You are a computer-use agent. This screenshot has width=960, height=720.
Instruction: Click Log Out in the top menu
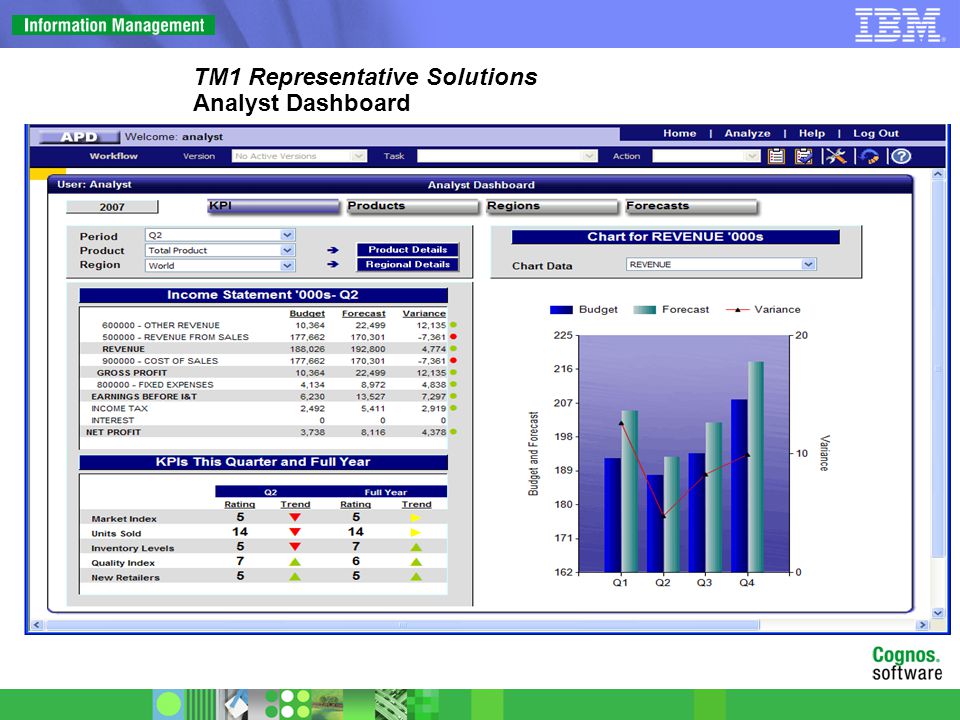click(876, 133)
